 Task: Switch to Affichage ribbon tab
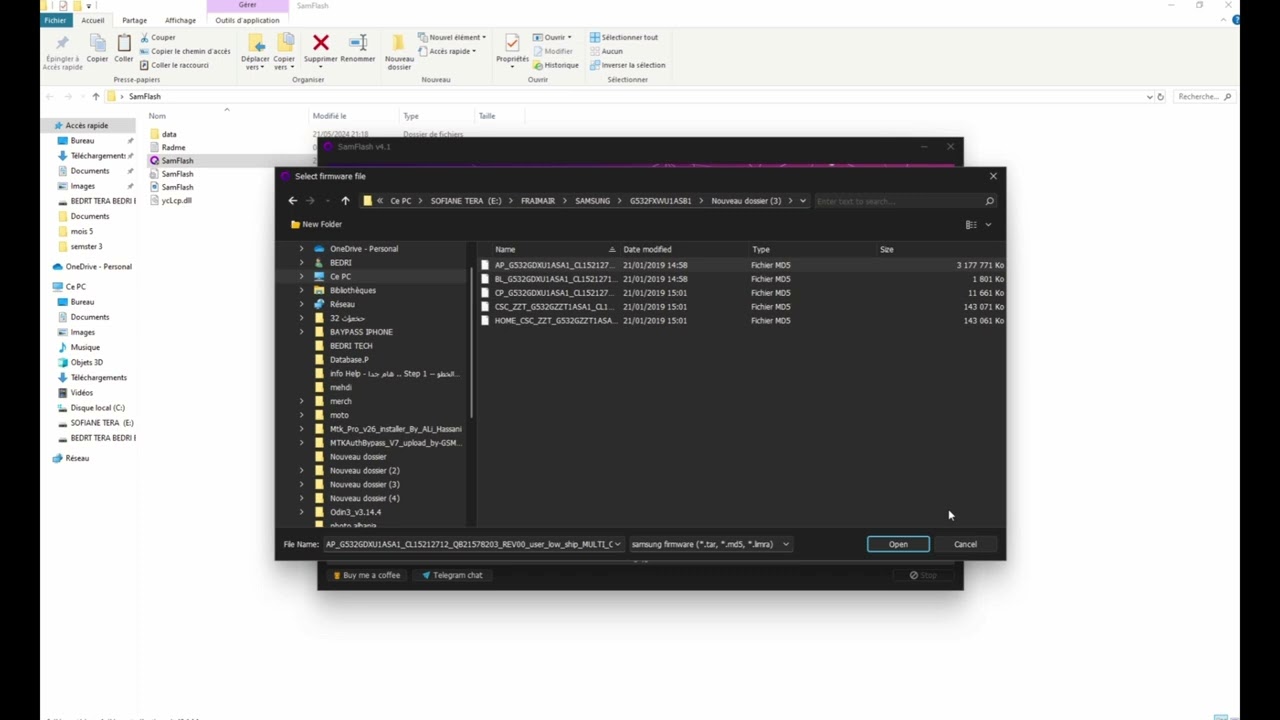coord(180,20)
